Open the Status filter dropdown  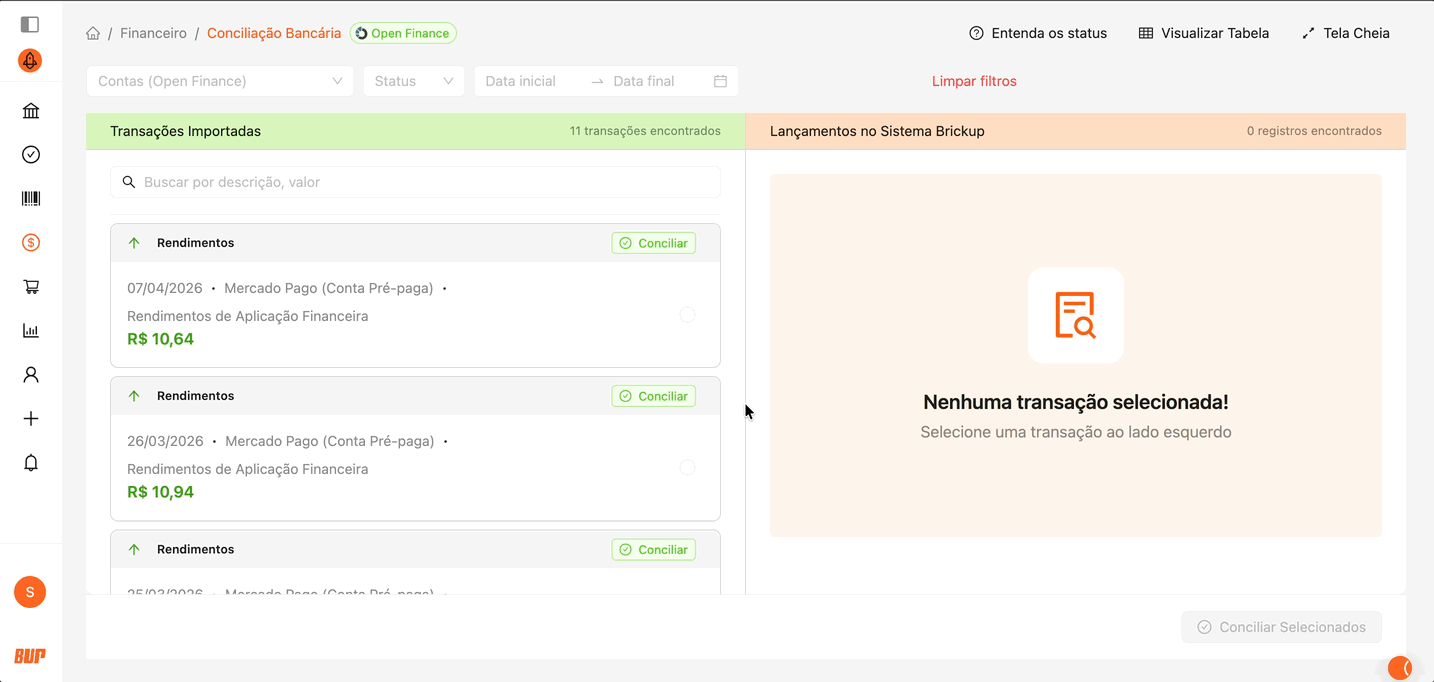point(413,81)
